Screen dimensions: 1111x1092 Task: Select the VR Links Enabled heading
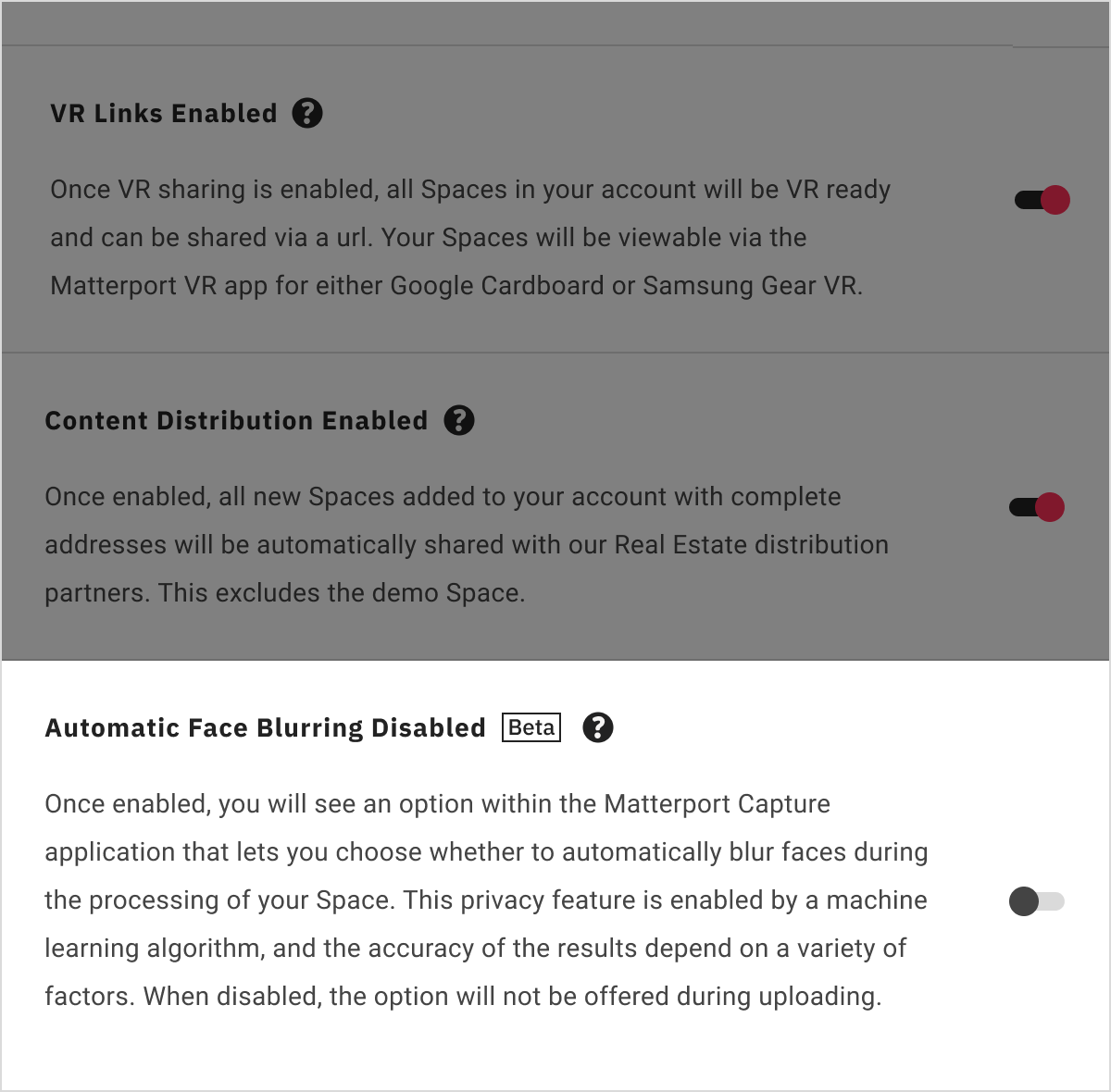pyautogui.click(x=164, y=114)
